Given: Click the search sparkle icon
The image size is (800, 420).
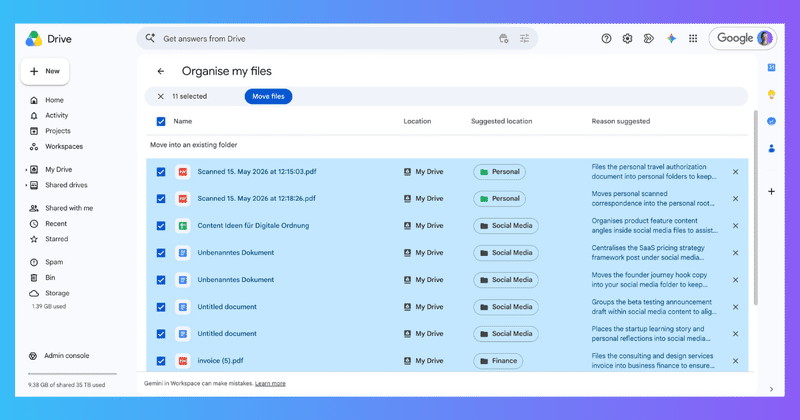Looking at the screenshot, I should [x=150, y=38].
